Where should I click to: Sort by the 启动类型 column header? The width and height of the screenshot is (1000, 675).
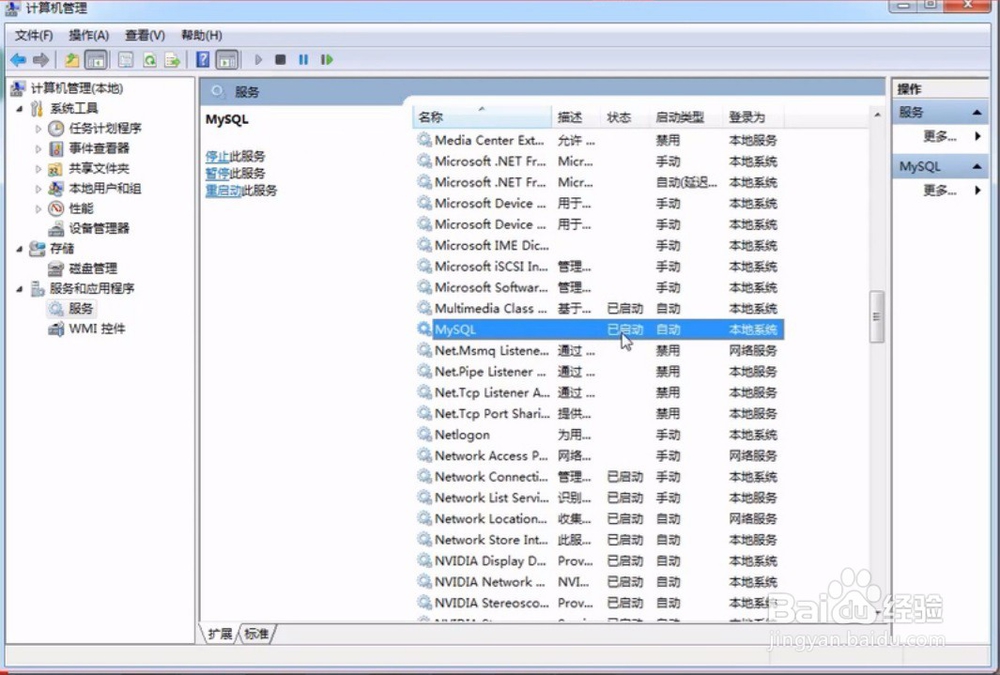686,117
